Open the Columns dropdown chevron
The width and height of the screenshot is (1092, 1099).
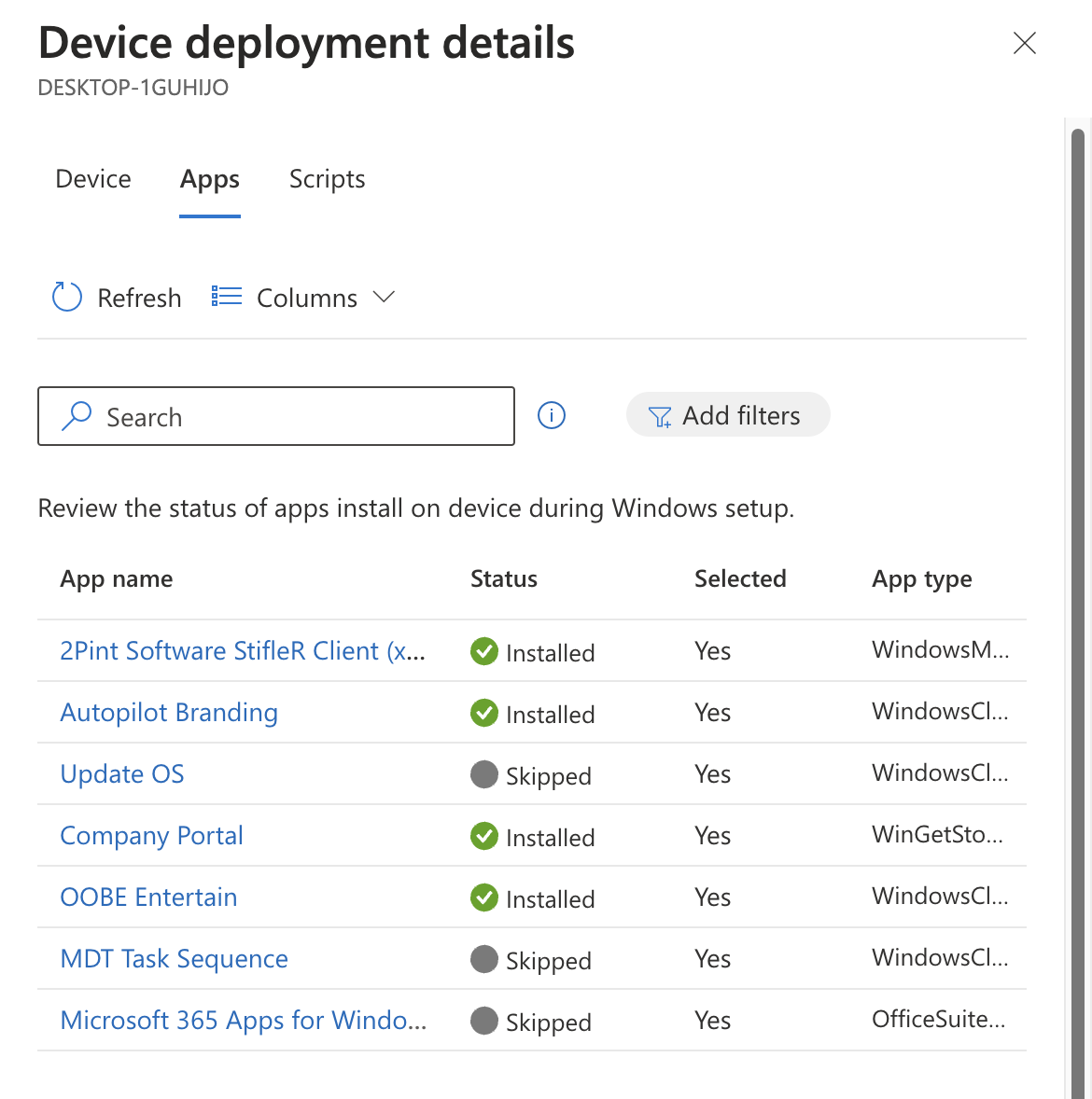point(384,297)
